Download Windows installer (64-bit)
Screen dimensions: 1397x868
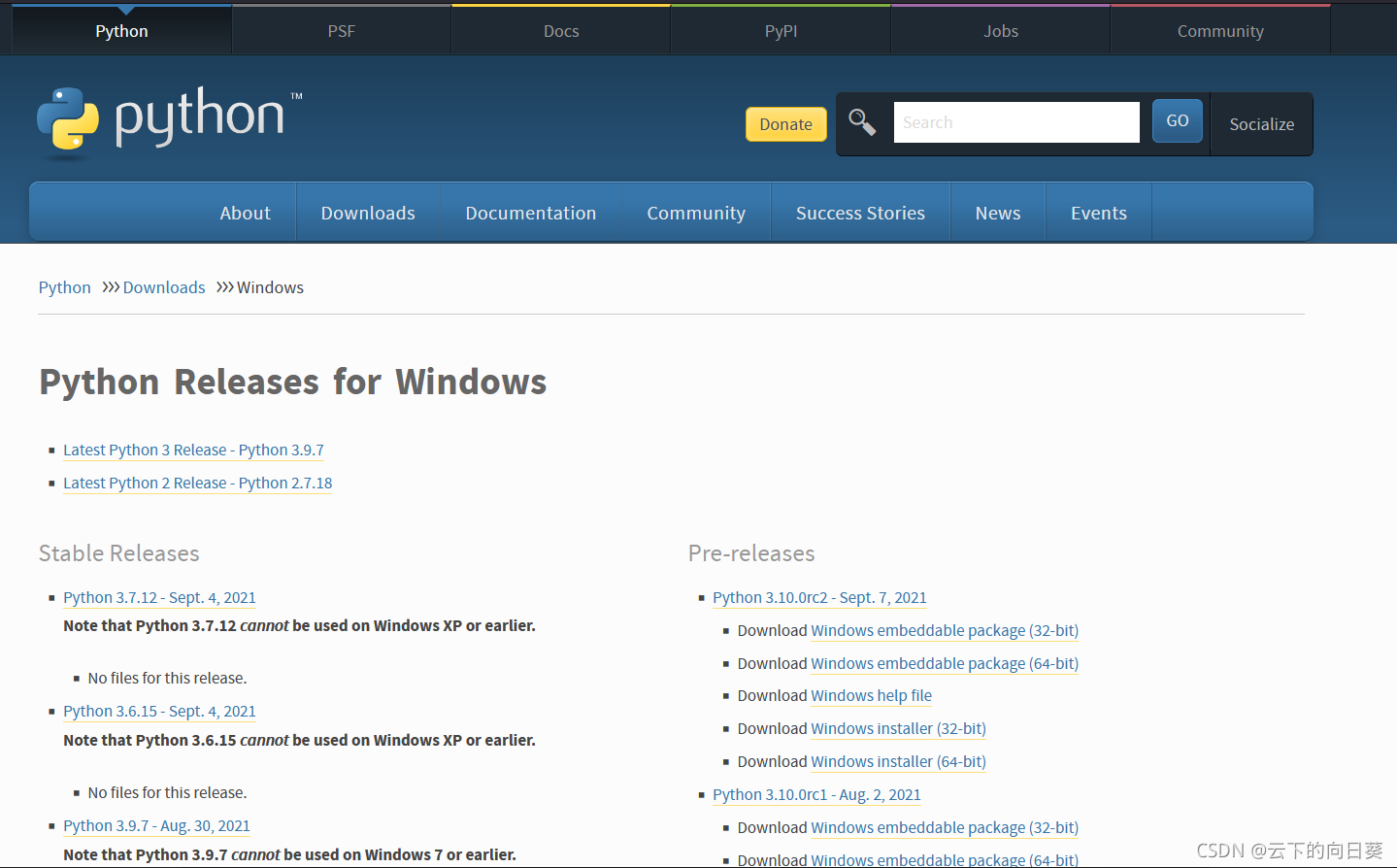[x=898, y=761]
